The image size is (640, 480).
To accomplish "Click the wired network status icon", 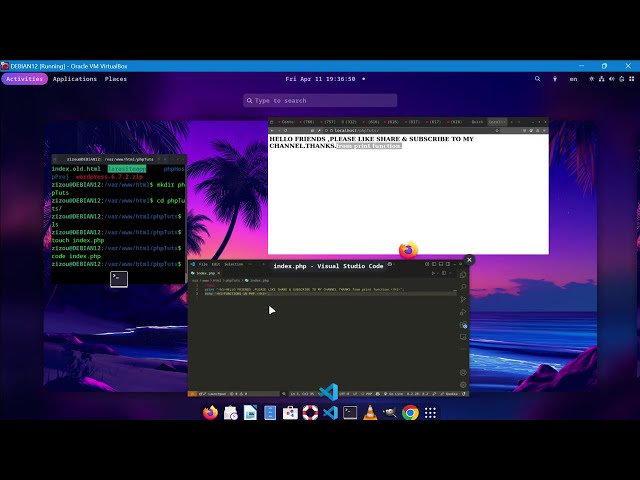I will tap(601, 79).
